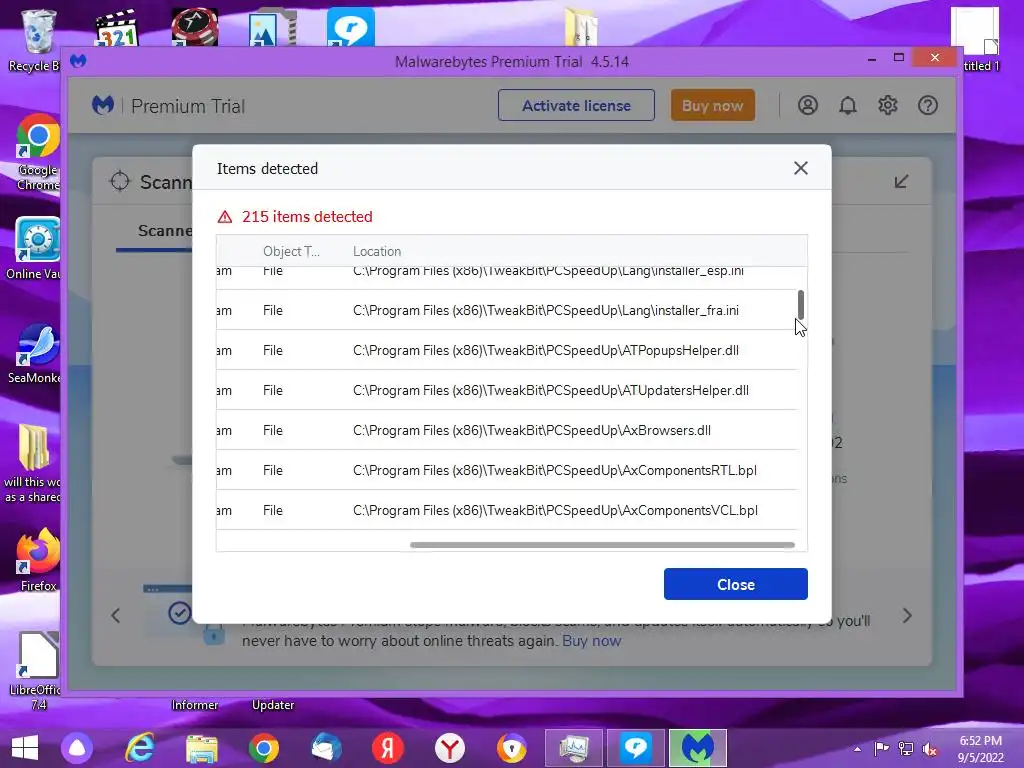This screenshot has height=768, width=1024.
Task: Click the Malwarebytes logo next to Premium Trial
Action: coord(103,105)
